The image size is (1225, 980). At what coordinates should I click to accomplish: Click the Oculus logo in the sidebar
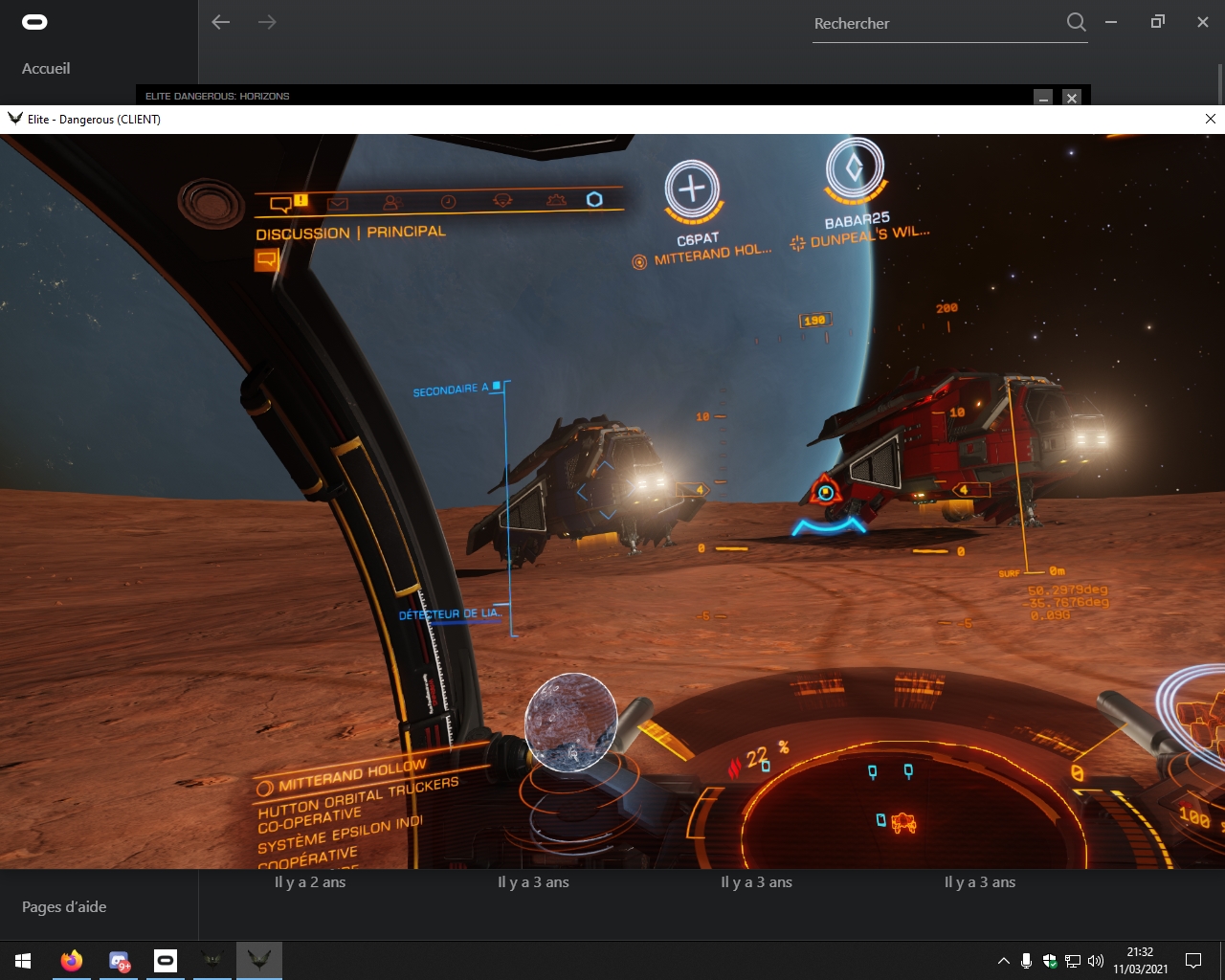click(34, 22)
